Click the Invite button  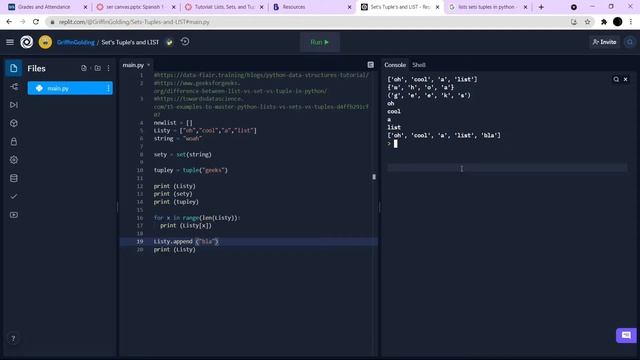(604, 42)
